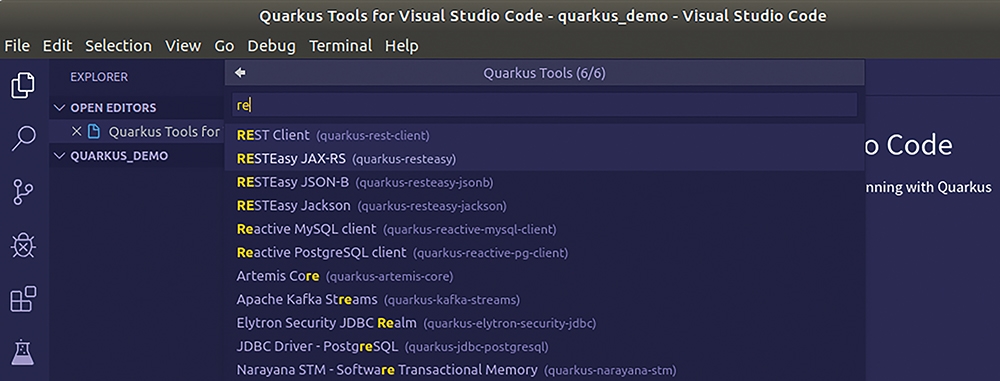Screen dimensions: 1000x381
Task: Open the Explorer view icon
Action: (x=23, y=85)
